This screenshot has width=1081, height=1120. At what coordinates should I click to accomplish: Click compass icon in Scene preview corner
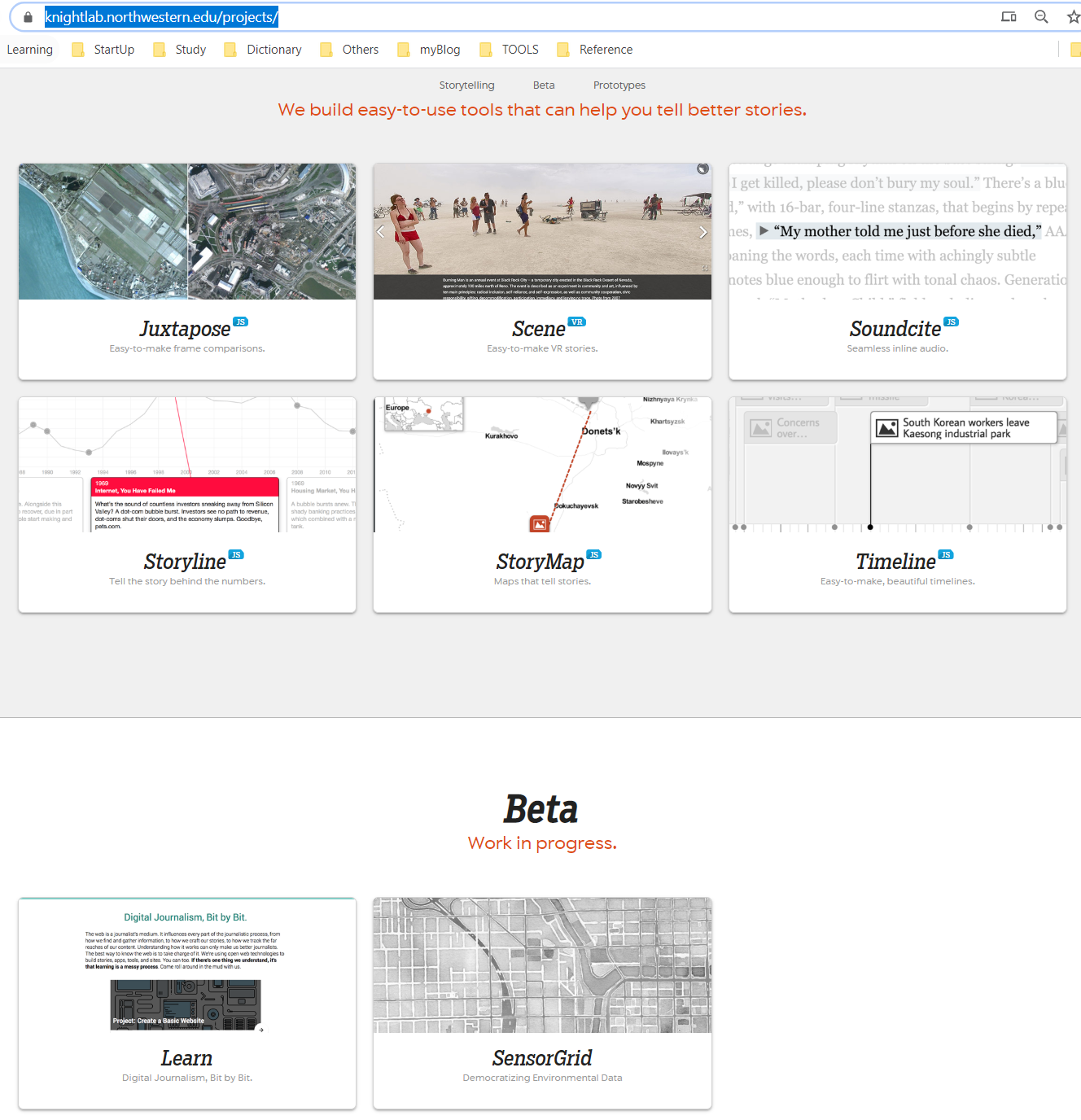(702, 169)
